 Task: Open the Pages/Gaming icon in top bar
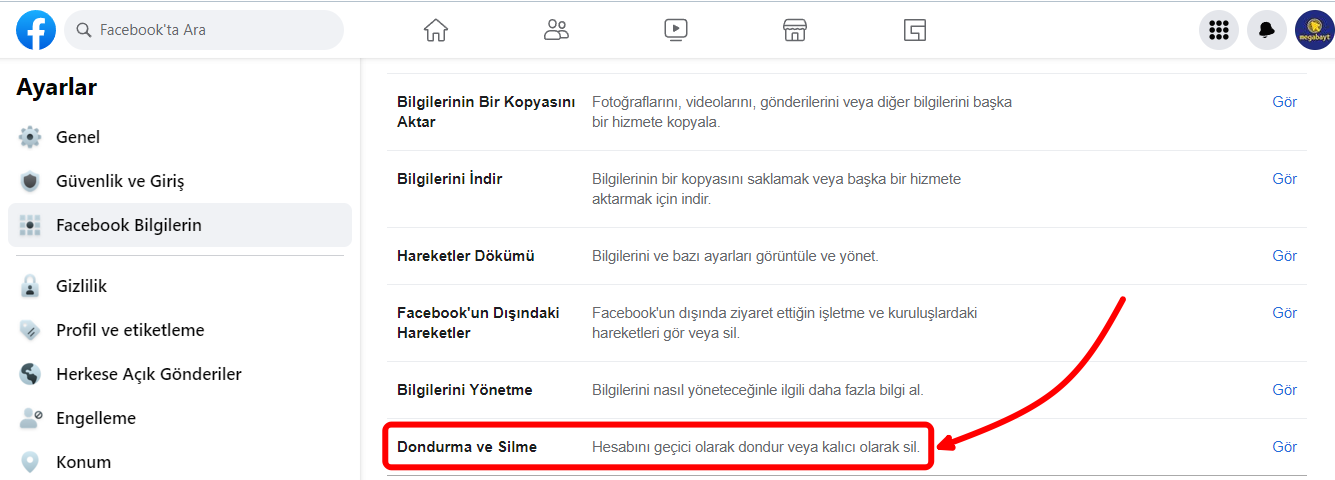(915, 30)
